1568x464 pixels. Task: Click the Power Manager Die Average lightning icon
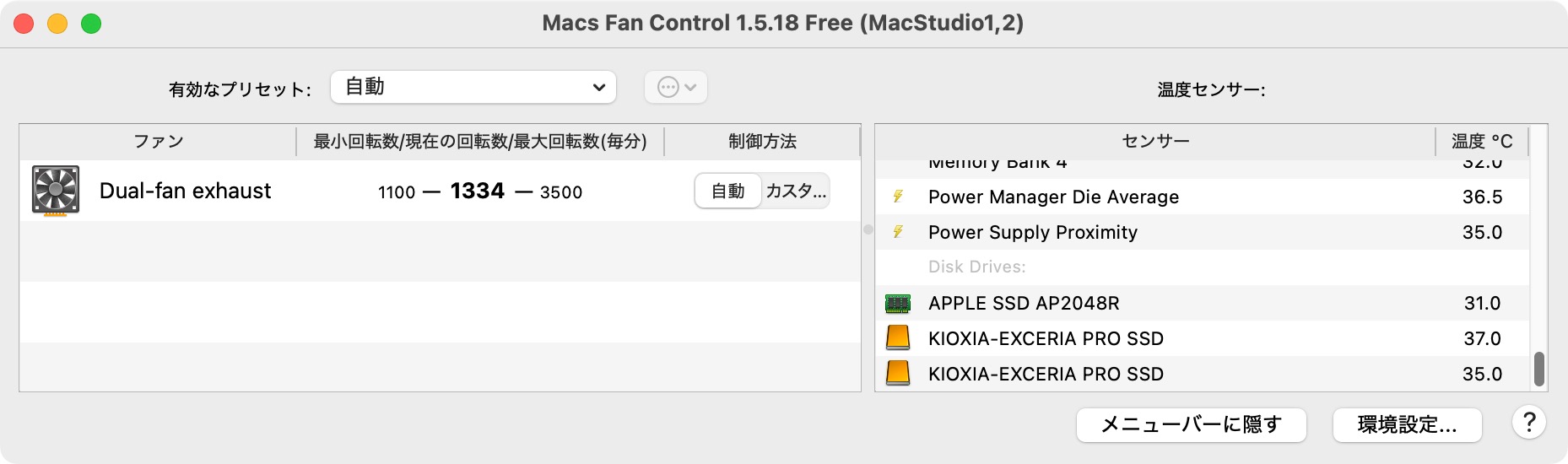tap(898, 197)
